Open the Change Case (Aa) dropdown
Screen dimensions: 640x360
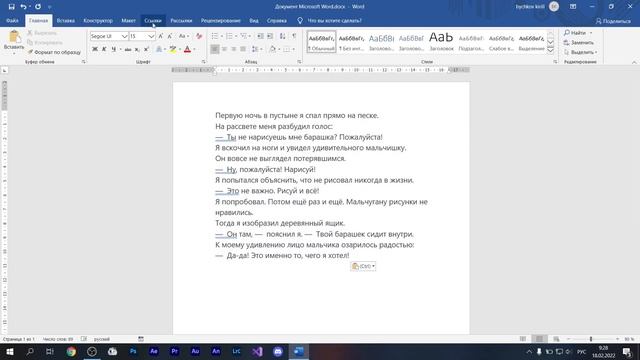(184, 36)
